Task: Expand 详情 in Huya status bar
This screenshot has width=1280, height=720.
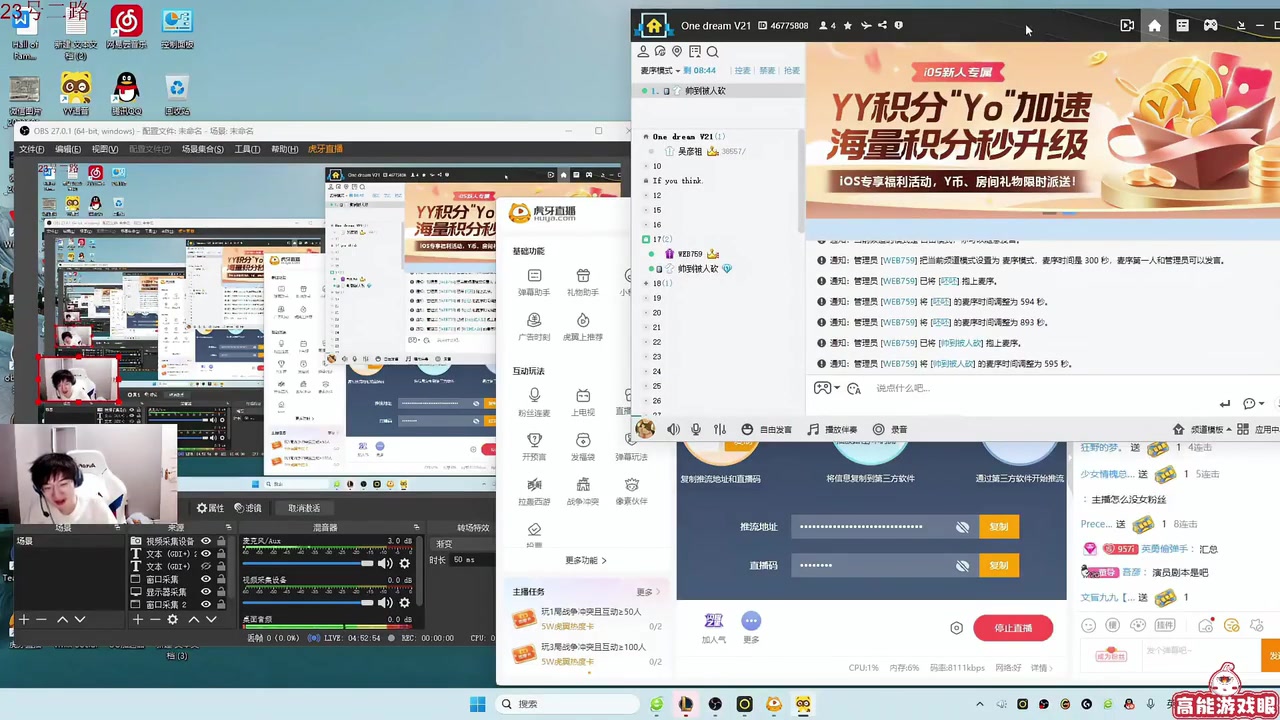Action: point(1041,668)
